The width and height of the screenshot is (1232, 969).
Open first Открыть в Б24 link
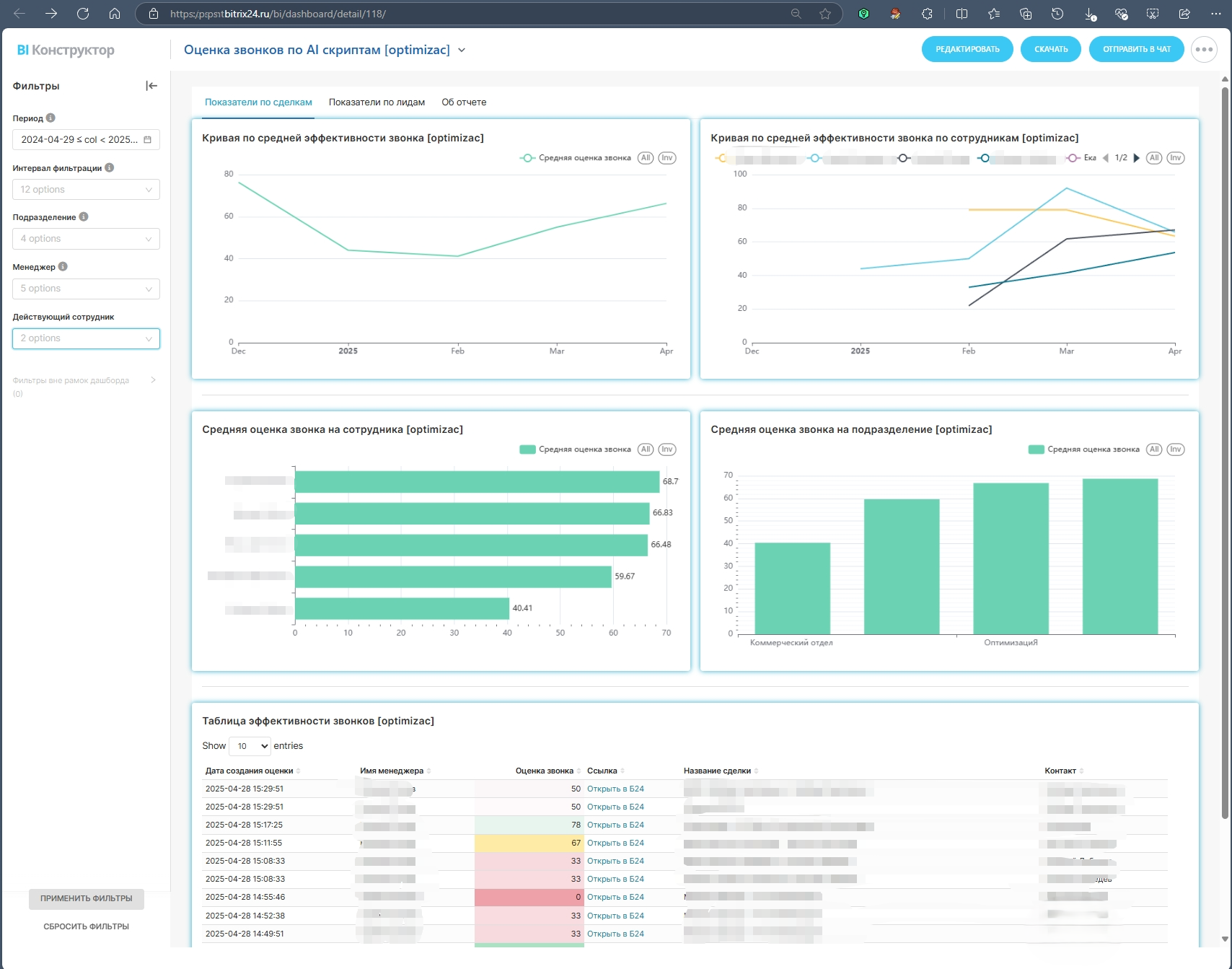click(615, 789)
